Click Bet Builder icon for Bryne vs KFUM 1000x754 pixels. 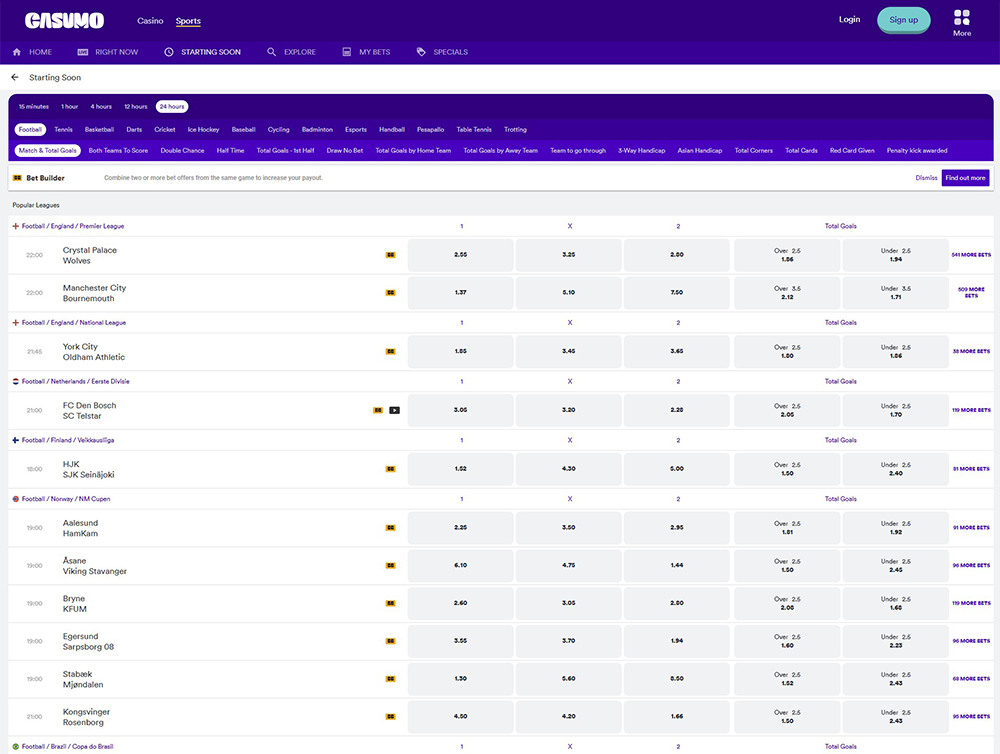coord(390,603)
